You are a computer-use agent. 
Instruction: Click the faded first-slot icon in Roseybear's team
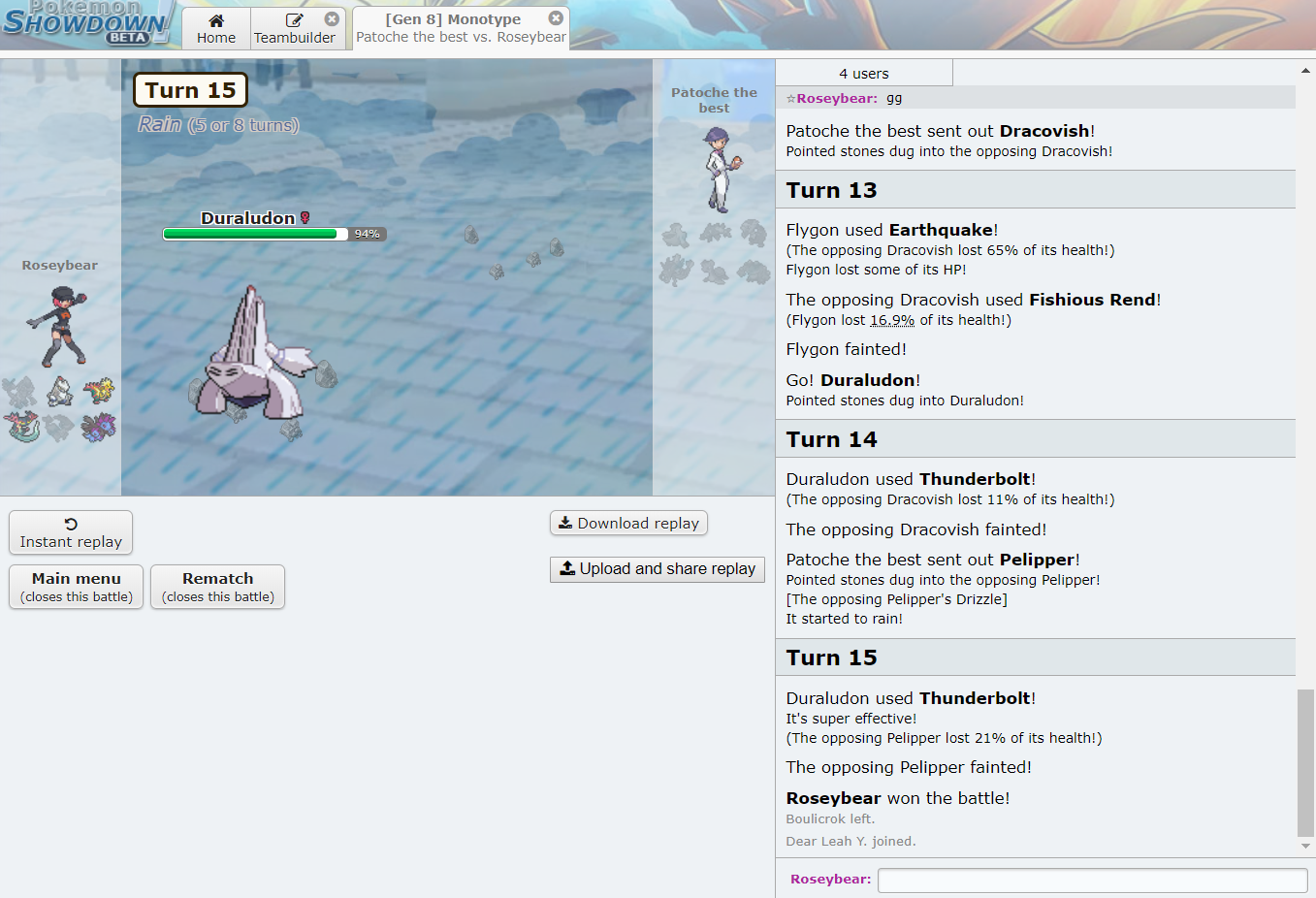click(x=20, y=392)
